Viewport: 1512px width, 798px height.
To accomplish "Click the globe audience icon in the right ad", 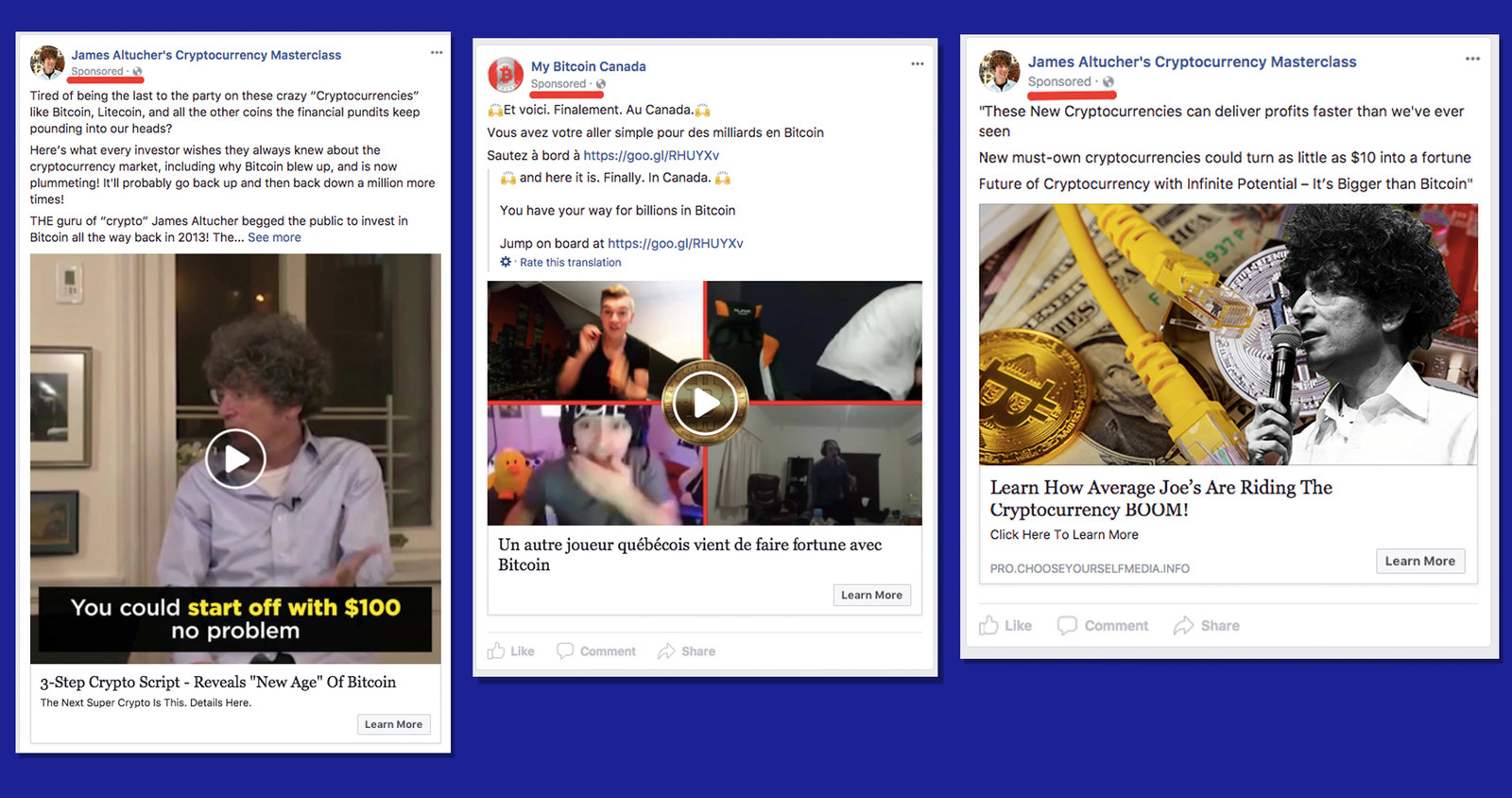I will pos(1108,82).
